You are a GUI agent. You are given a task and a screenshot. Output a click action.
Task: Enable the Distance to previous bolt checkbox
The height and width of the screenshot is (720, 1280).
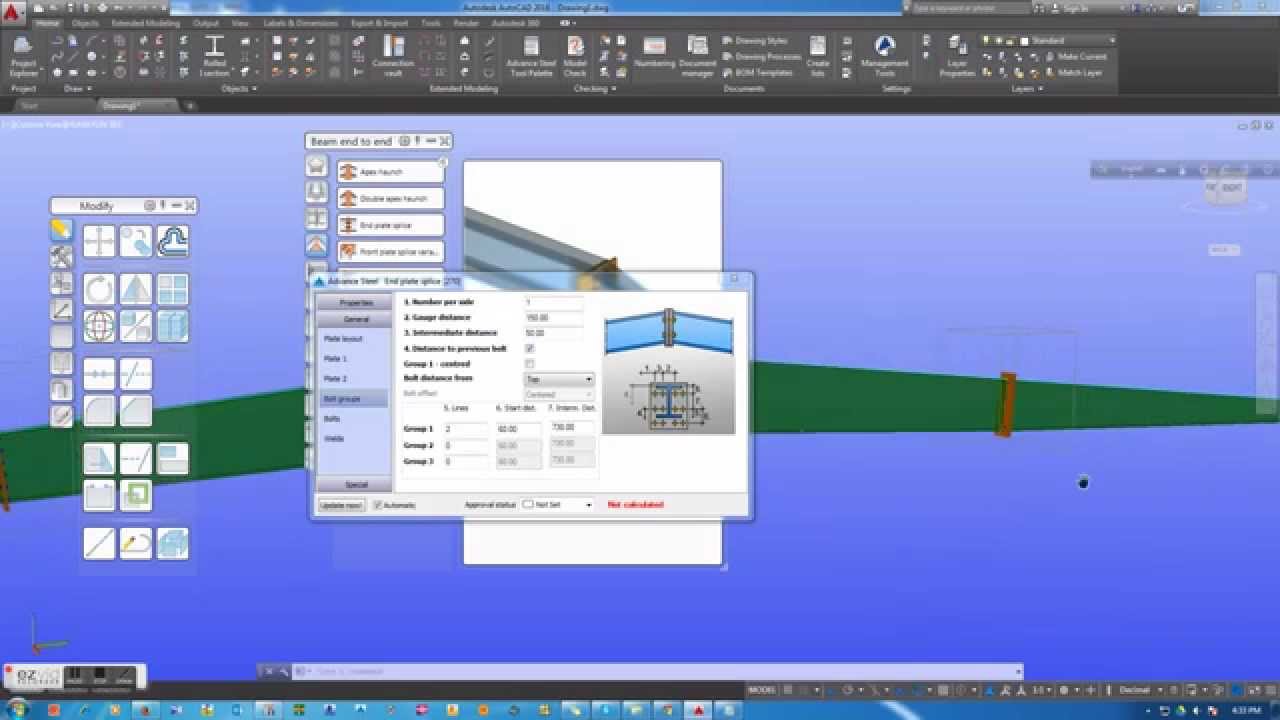tap(530, 349)
